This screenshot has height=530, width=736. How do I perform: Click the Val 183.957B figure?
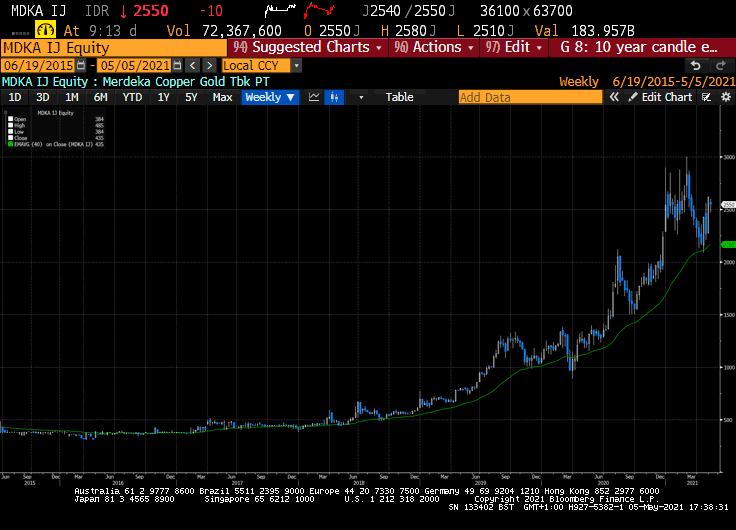coord(584,31)
